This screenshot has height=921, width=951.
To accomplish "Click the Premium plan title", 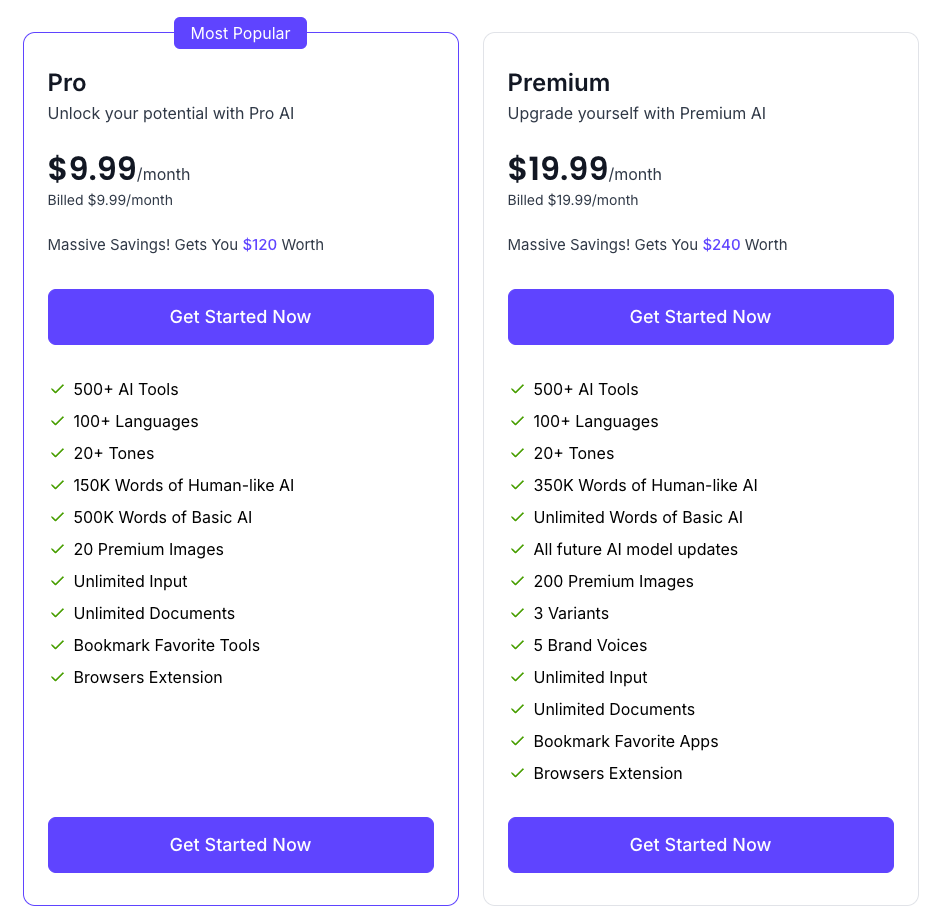I will click(558, 83).
